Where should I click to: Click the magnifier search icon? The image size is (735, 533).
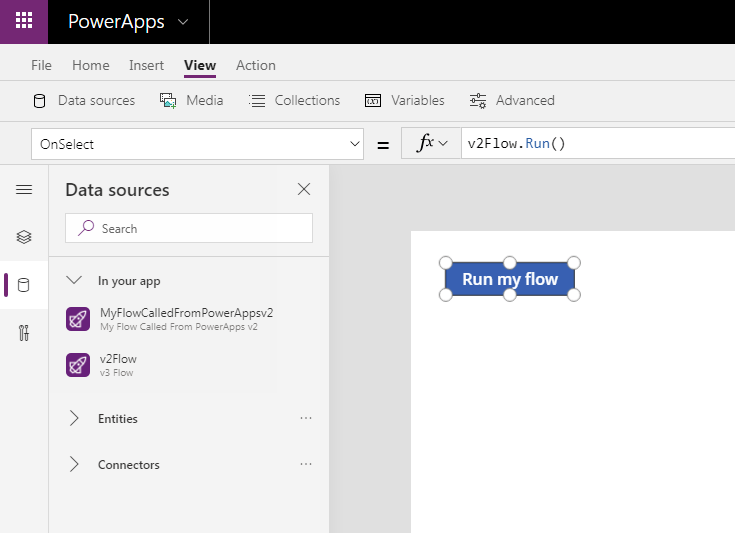pyautogui.click(x=86, y=228)
